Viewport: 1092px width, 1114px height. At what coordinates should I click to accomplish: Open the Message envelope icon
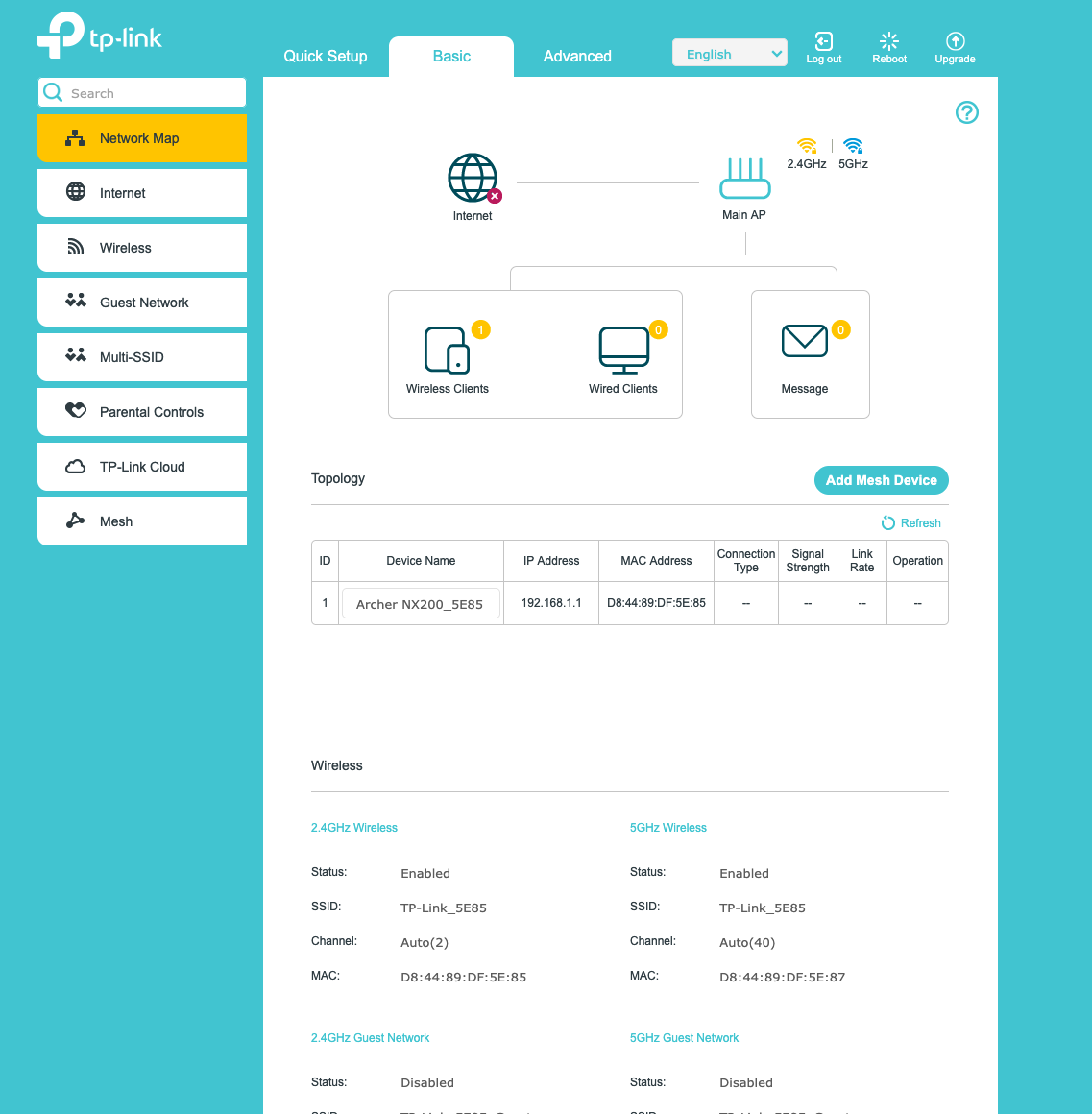(804, 341)
